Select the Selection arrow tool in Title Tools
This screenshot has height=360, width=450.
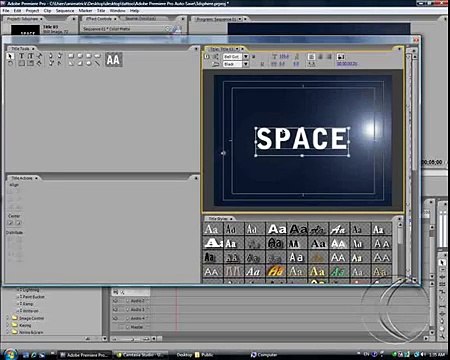(x=10, y=56)
